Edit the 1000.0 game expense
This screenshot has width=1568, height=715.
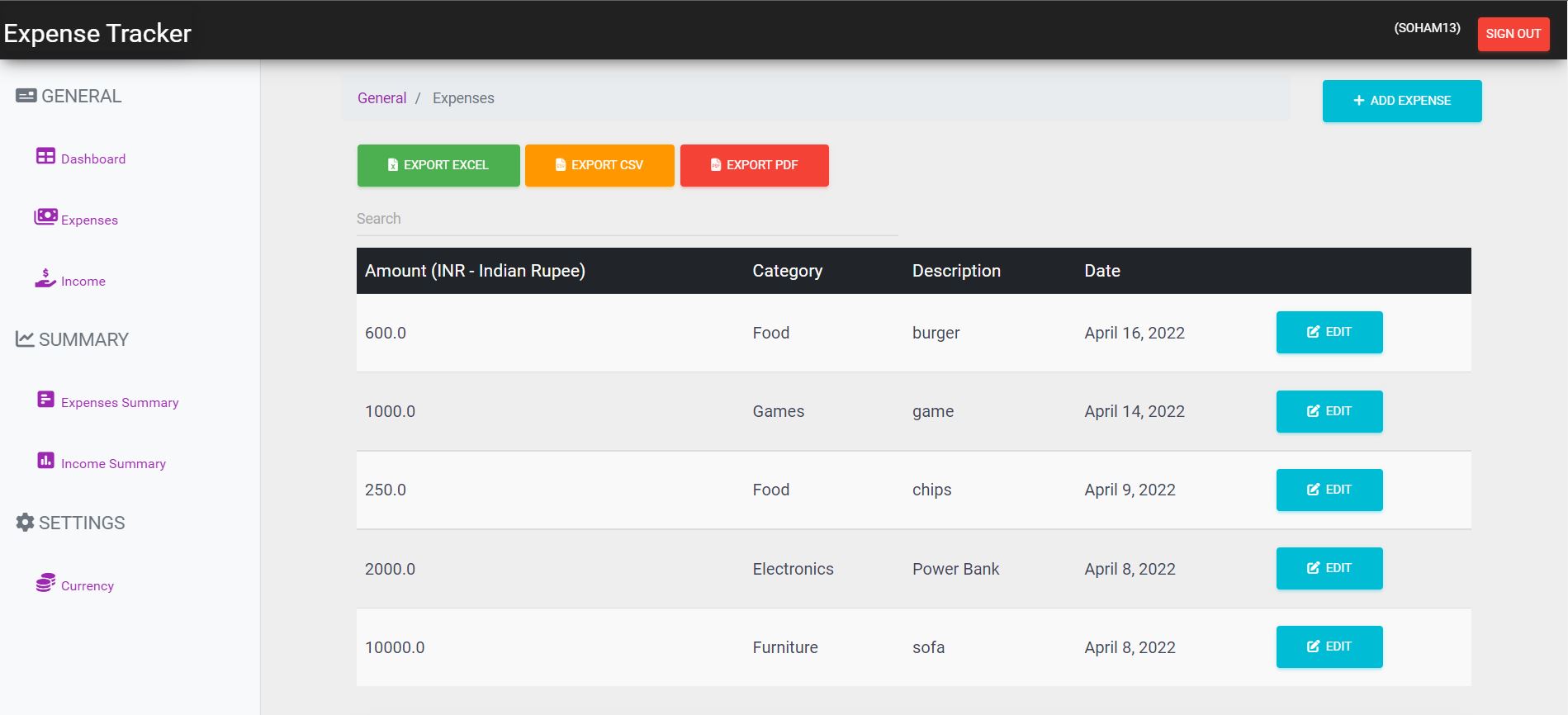click(x=1329, y=411)
